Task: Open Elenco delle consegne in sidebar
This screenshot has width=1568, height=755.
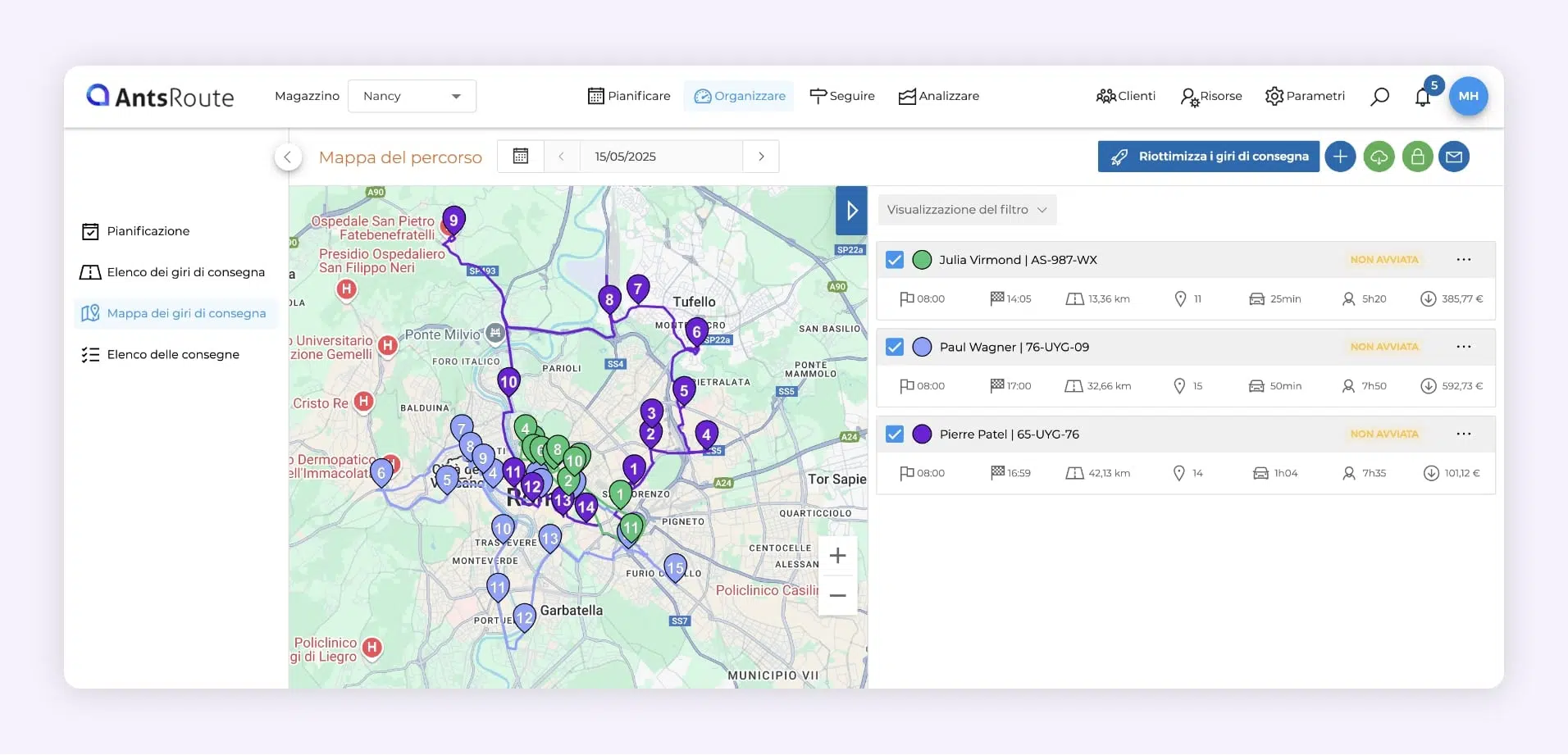Action: (x=173, y=355)
